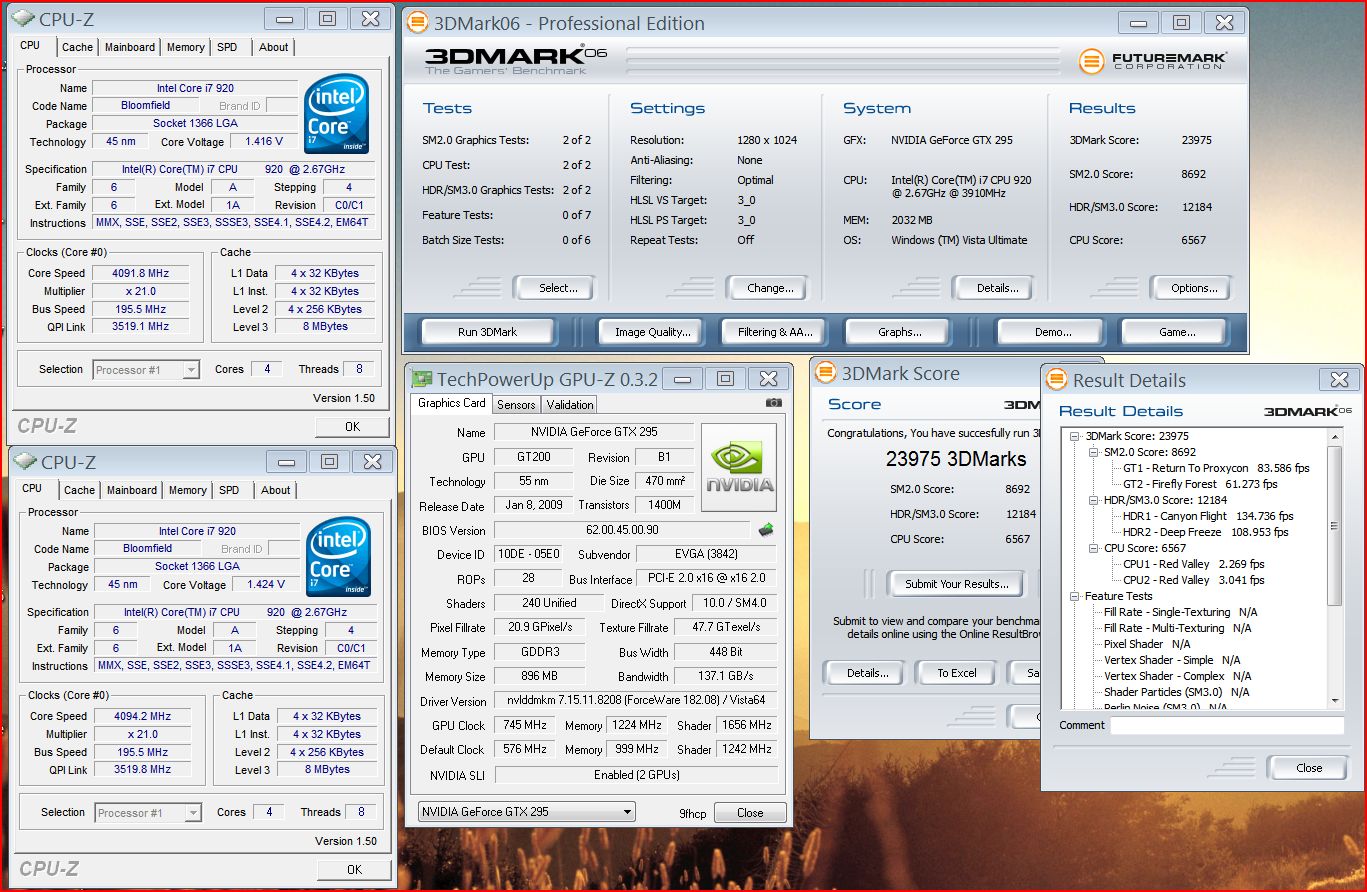Image resolution: width=1367 pixels, height=892 pixels.
Task: Open Memory tab in top CPU-Z
Action: click(x=186, y=47)
